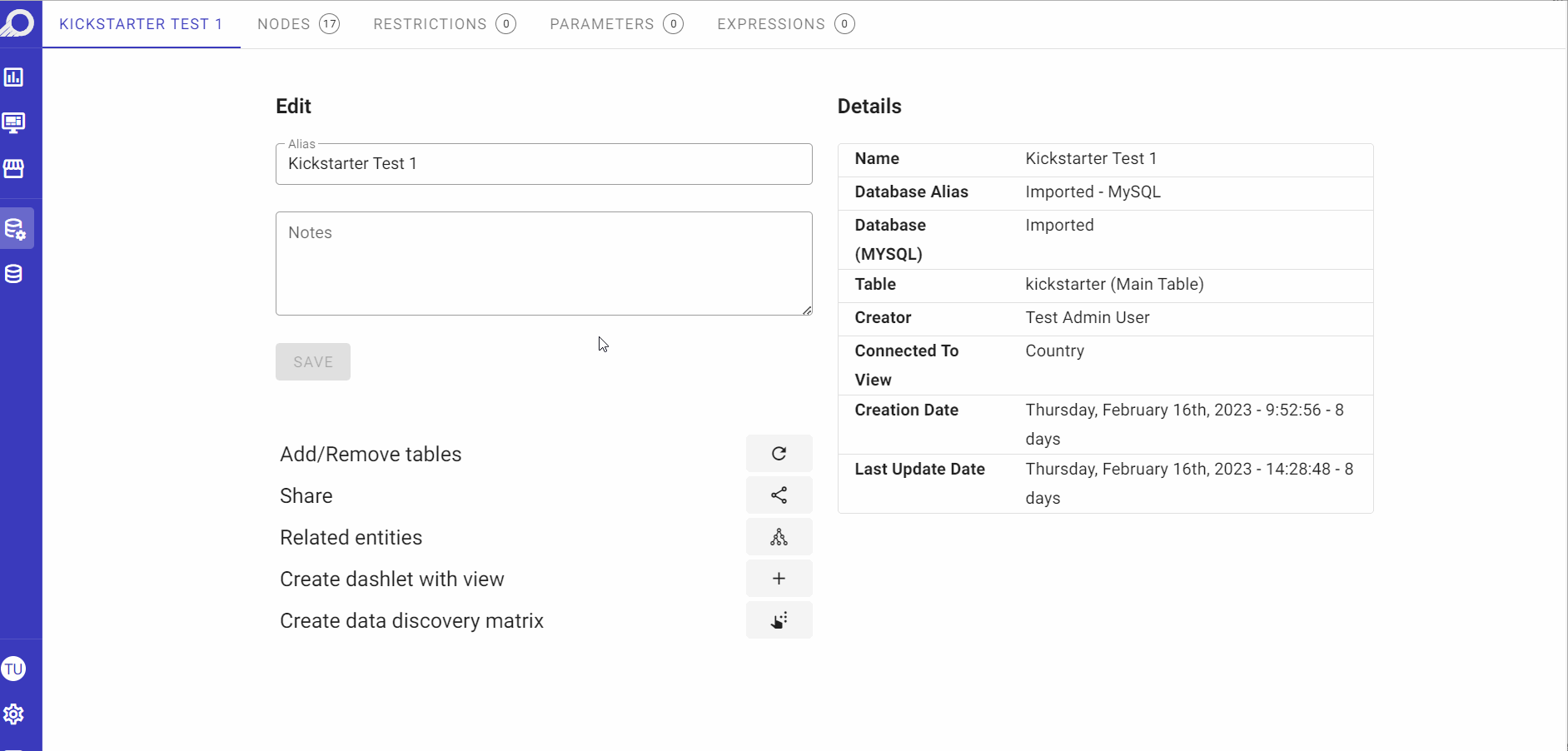
Task: Click the Share icon button
Action: coord(779,495)
